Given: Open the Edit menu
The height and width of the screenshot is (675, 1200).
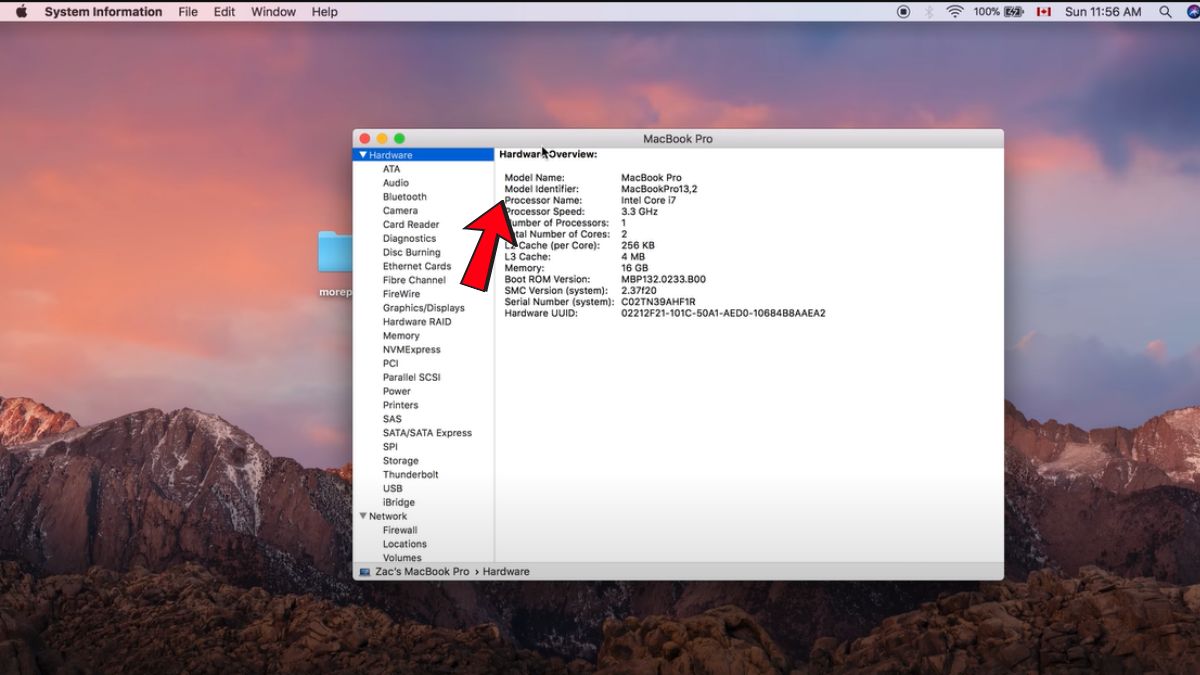Looking at the screenshot, I should point(224,12).
